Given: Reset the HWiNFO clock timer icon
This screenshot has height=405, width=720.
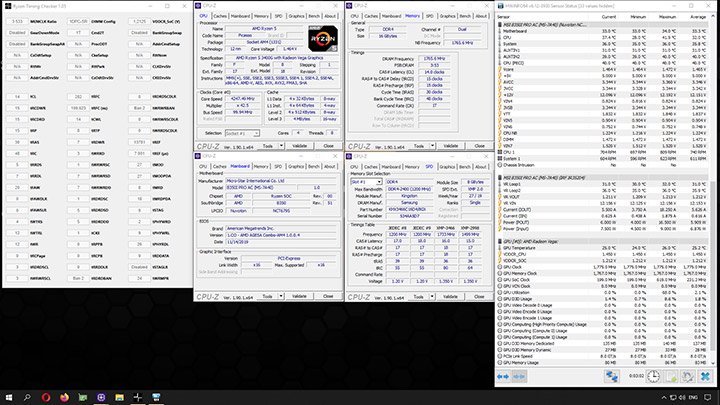Looking at the screenshot, I should coord(653,377).
